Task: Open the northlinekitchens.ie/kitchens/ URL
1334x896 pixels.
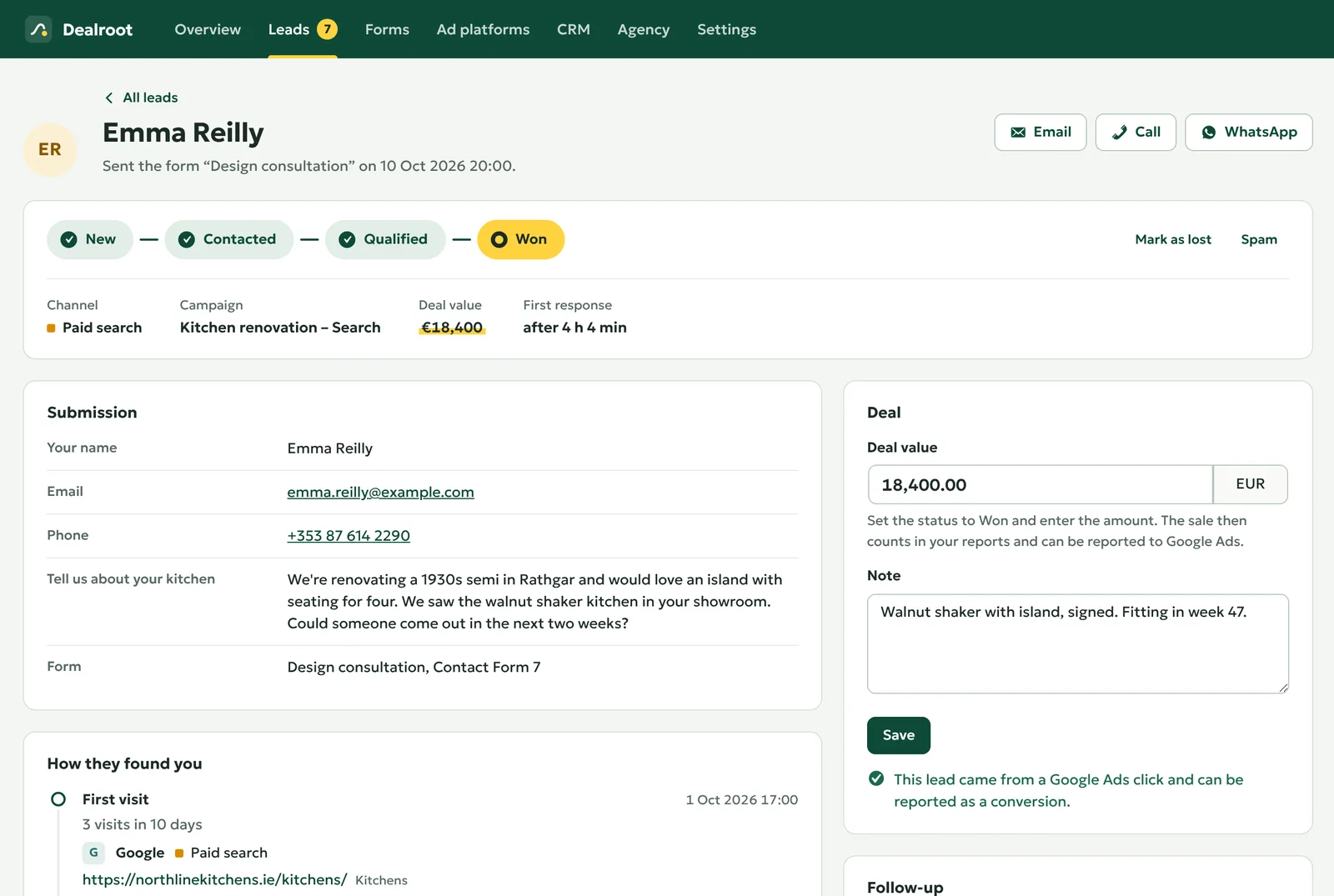Action: pyautogui.click(x=214, y=879)
